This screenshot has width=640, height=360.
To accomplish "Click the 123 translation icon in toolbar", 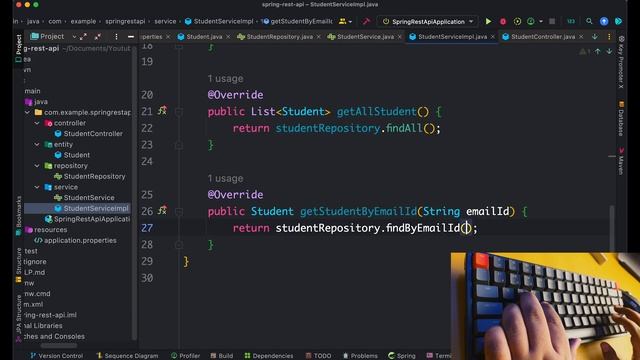I will [x=571, y=21].
